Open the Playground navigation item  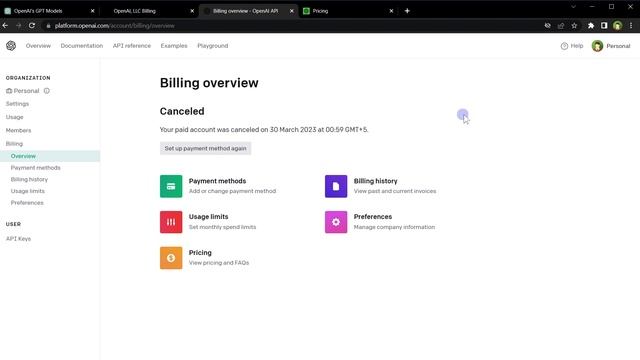point(213,46)
